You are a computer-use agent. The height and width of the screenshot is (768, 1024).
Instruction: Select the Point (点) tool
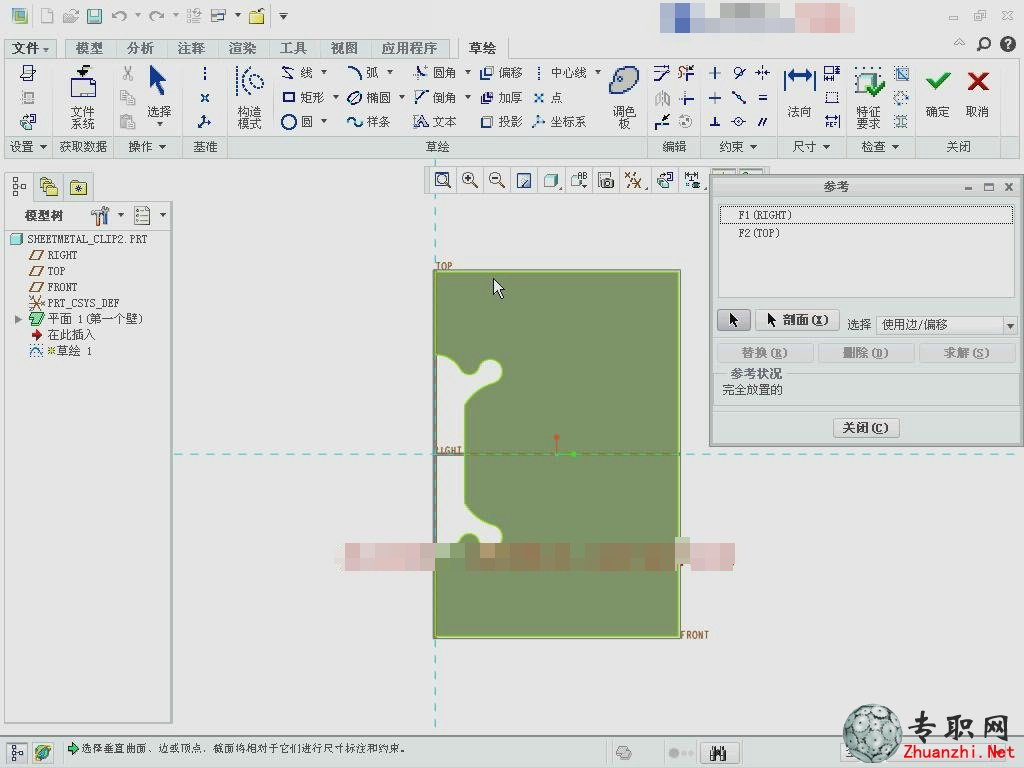pyautogui.click(x=548, y=97)
